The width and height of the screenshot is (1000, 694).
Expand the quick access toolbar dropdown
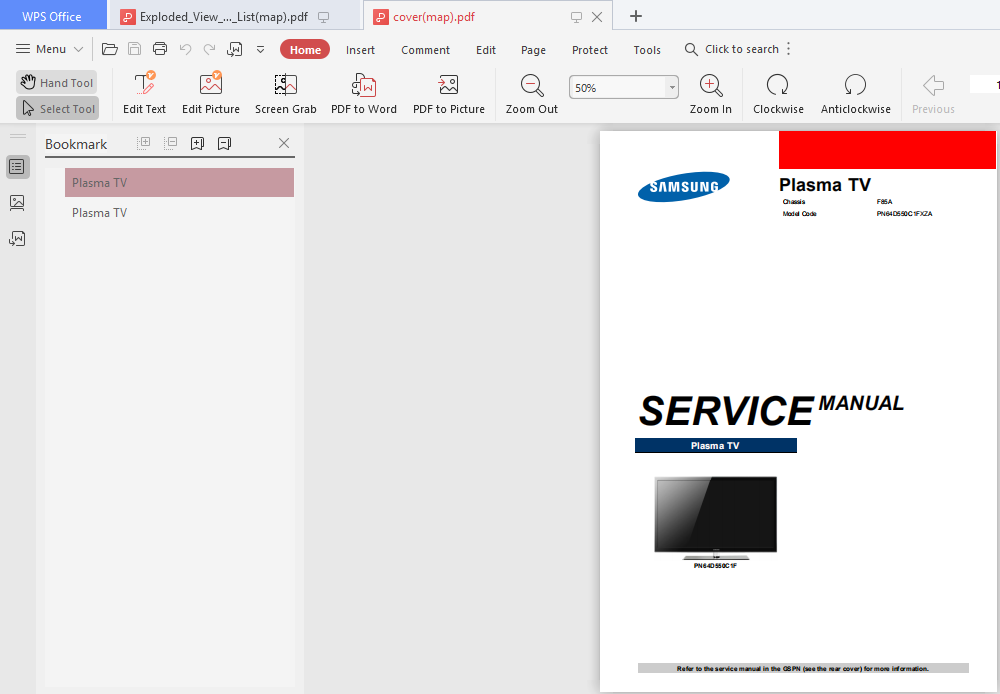tap(260, 49)
